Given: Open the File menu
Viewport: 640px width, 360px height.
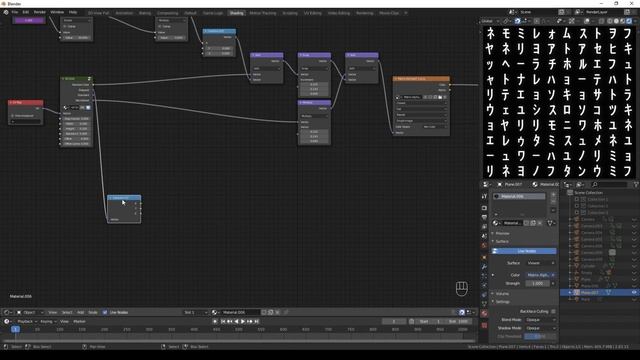Looking at the screenshot, I should tap(15, 12).
